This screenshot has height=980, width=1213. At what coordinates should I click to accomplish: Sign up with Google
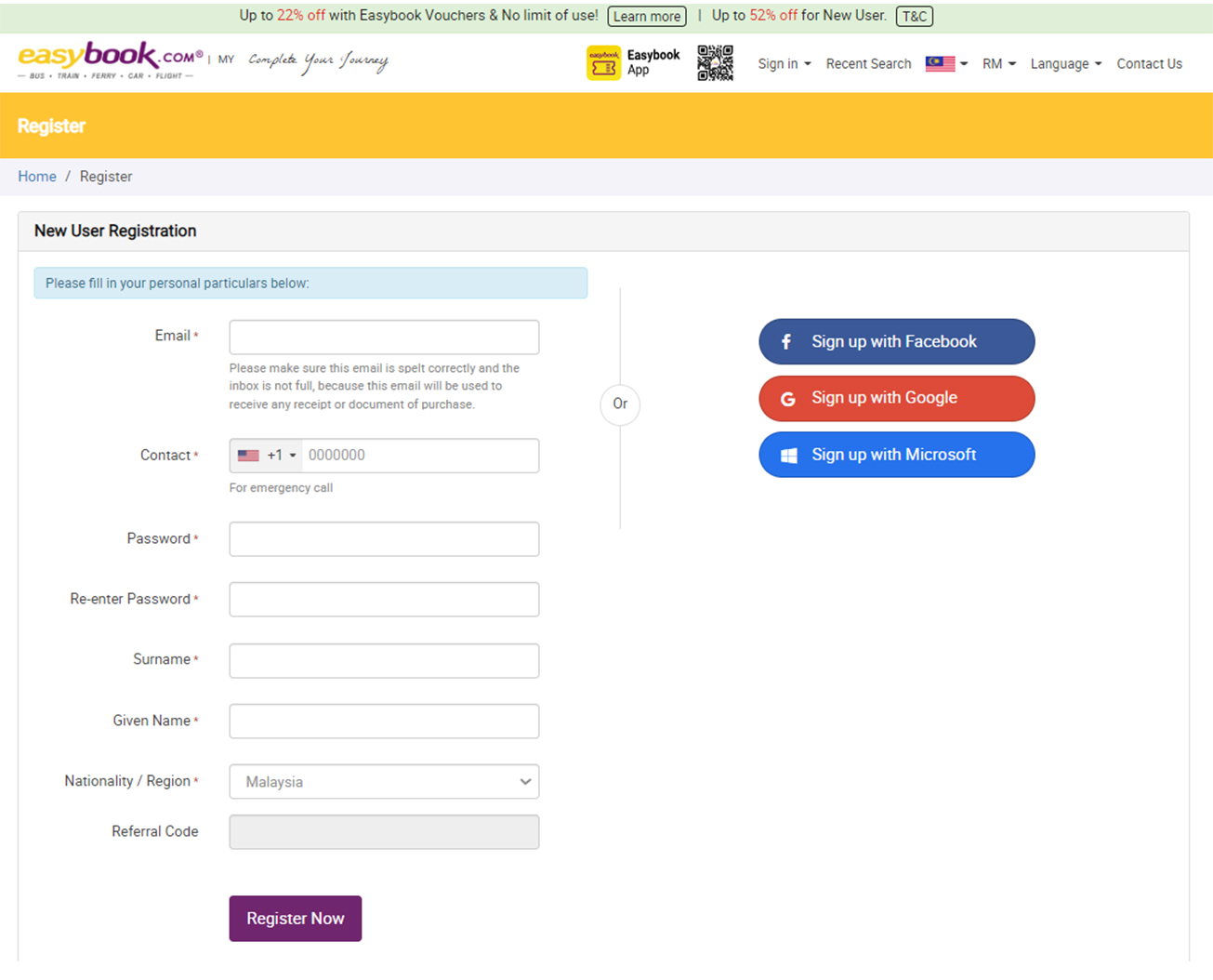pos(897,398)
